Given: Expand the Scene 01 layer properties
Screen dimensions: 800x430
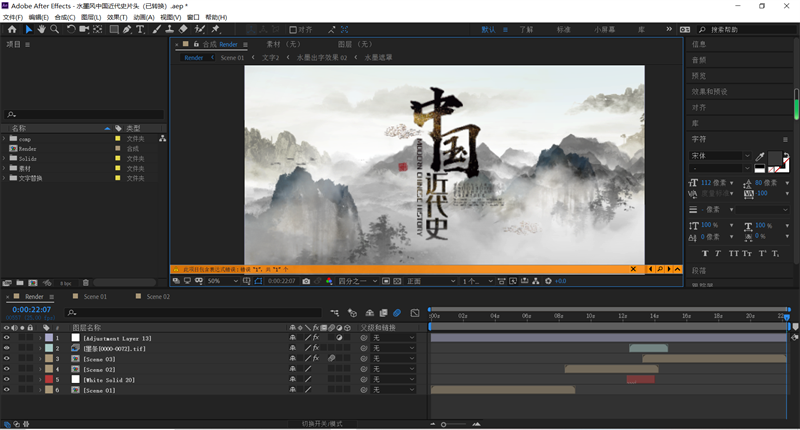Looking at the screenshot, I should tap(39, 389).
